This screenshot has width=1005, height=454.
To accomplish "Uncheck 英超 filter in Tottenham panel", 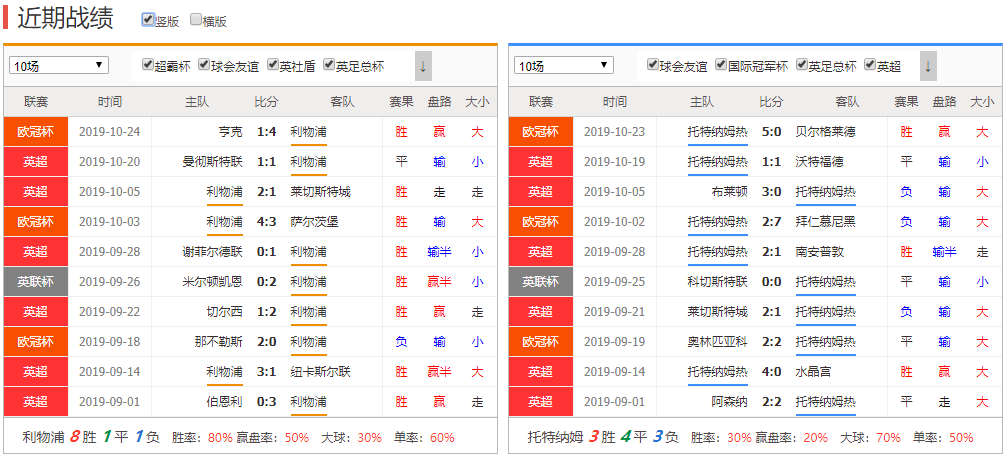I will tap(870, 65).
